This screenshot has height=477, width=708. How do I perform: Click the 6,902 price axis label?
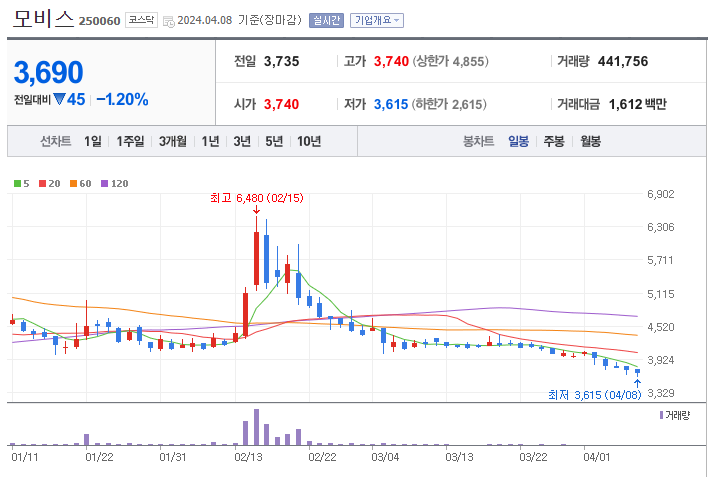(660, 194)
